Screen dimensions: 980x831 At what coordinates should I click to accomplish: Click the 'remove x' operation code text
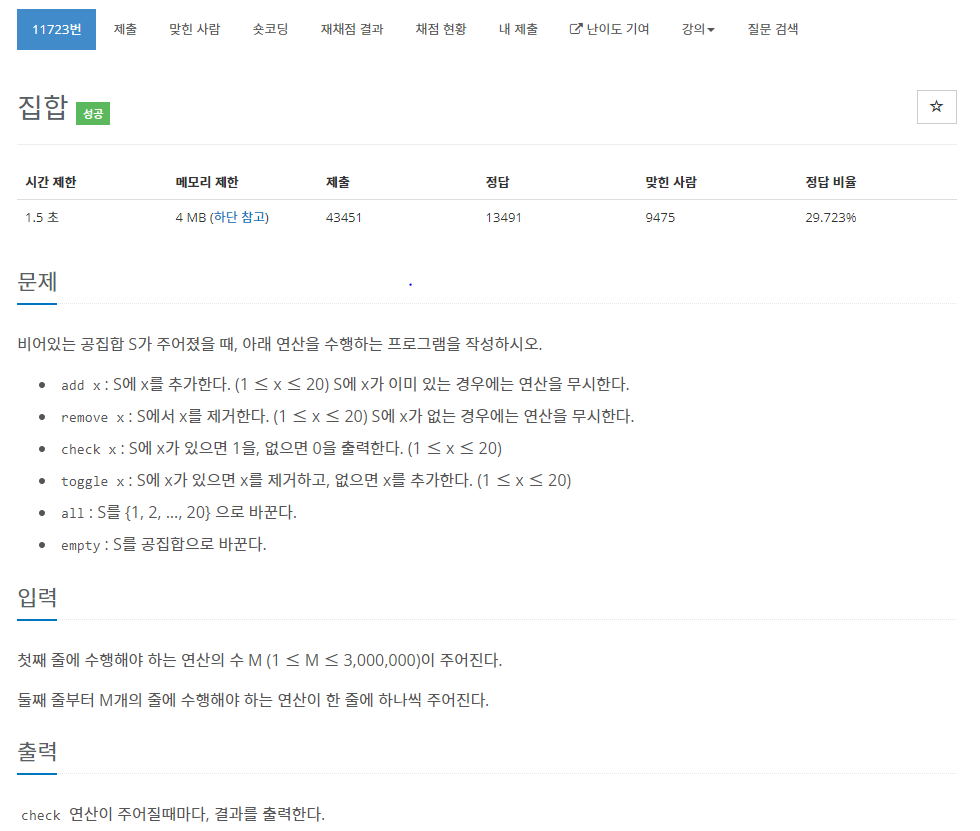pyautogui.click(x=92, y=417)
